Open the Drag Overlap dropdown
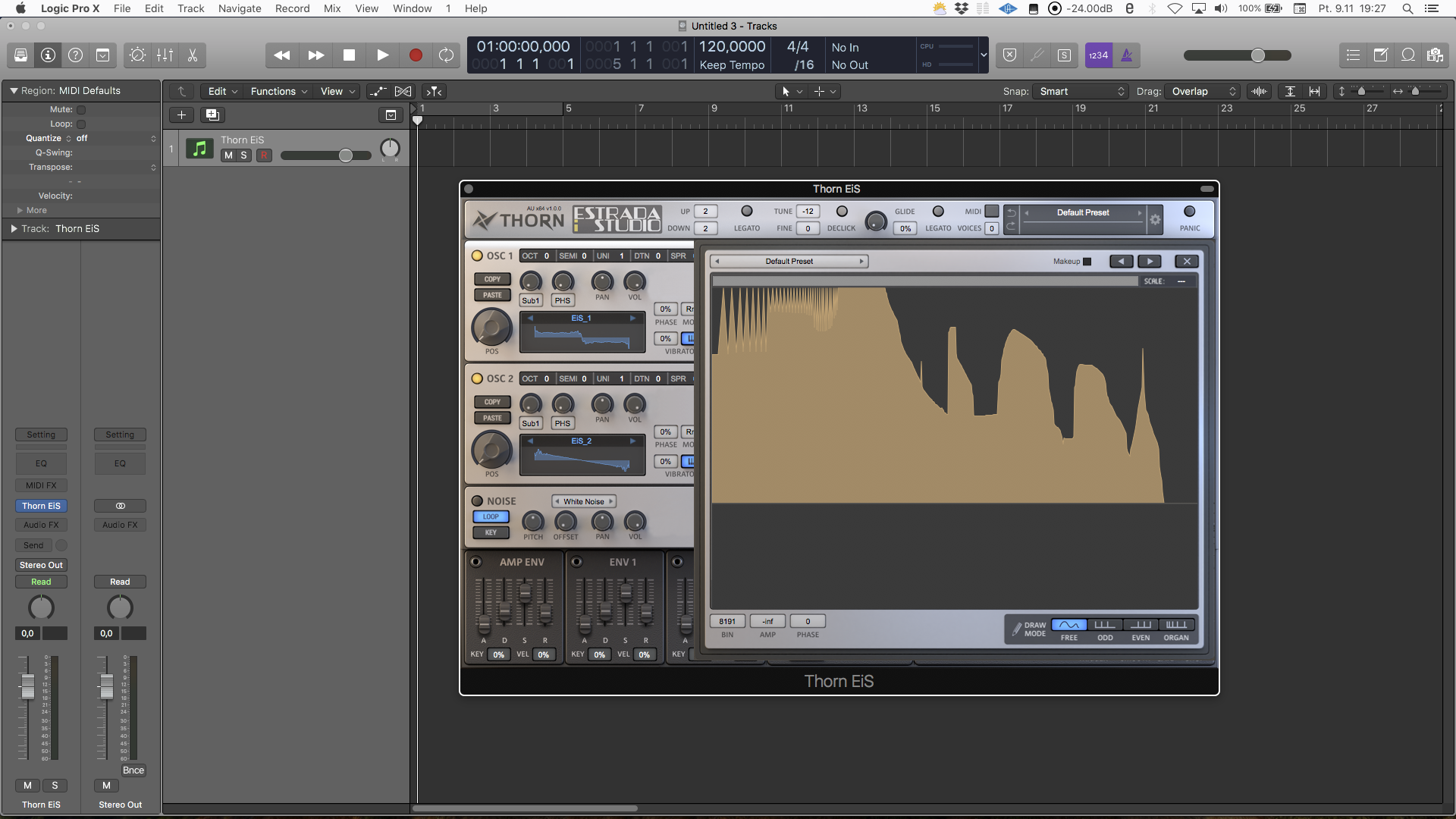 (1203, 92)
